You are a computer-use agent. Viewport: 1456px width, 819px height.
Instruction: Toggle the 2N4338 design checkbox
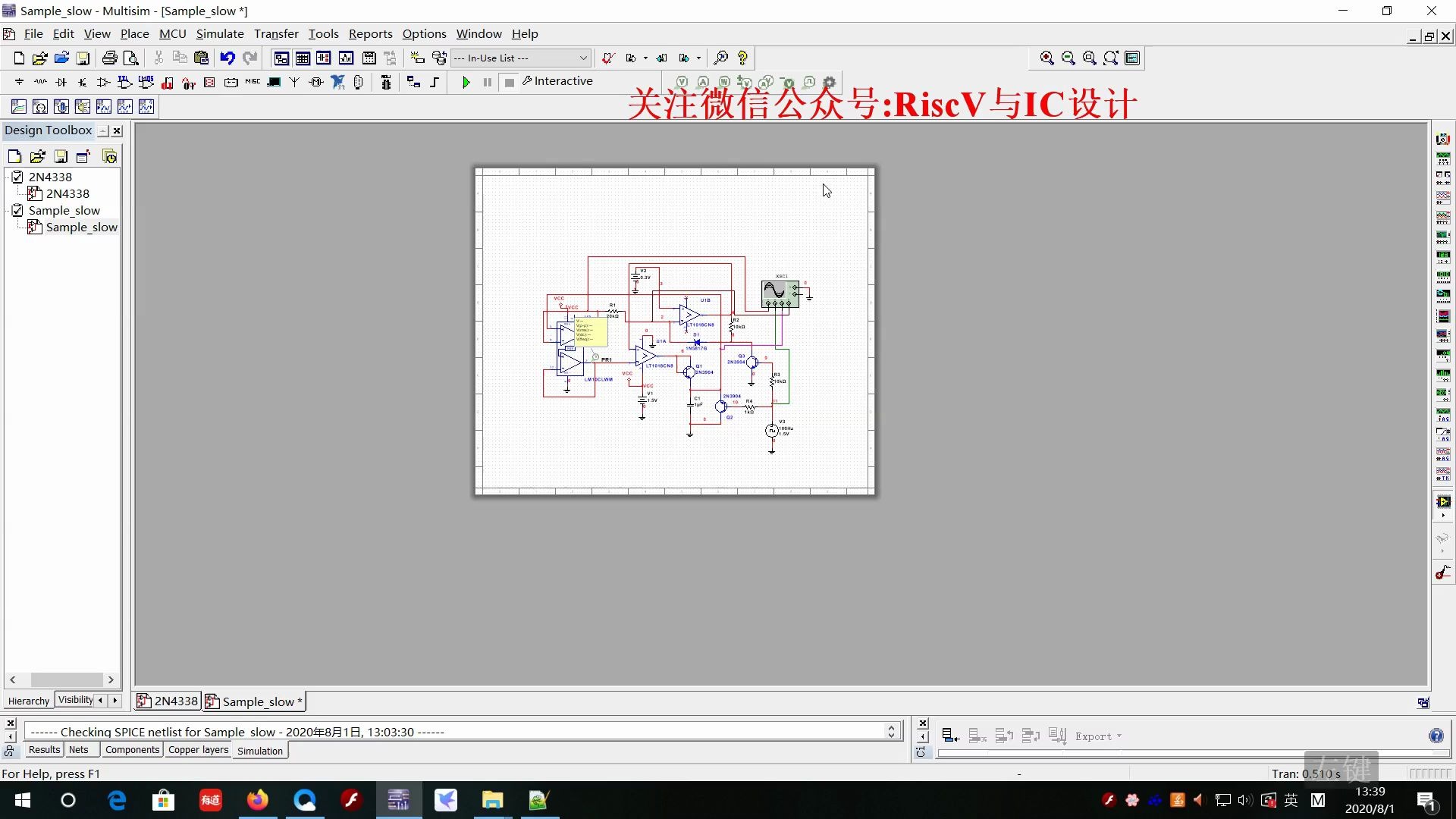tap(17, 177)
